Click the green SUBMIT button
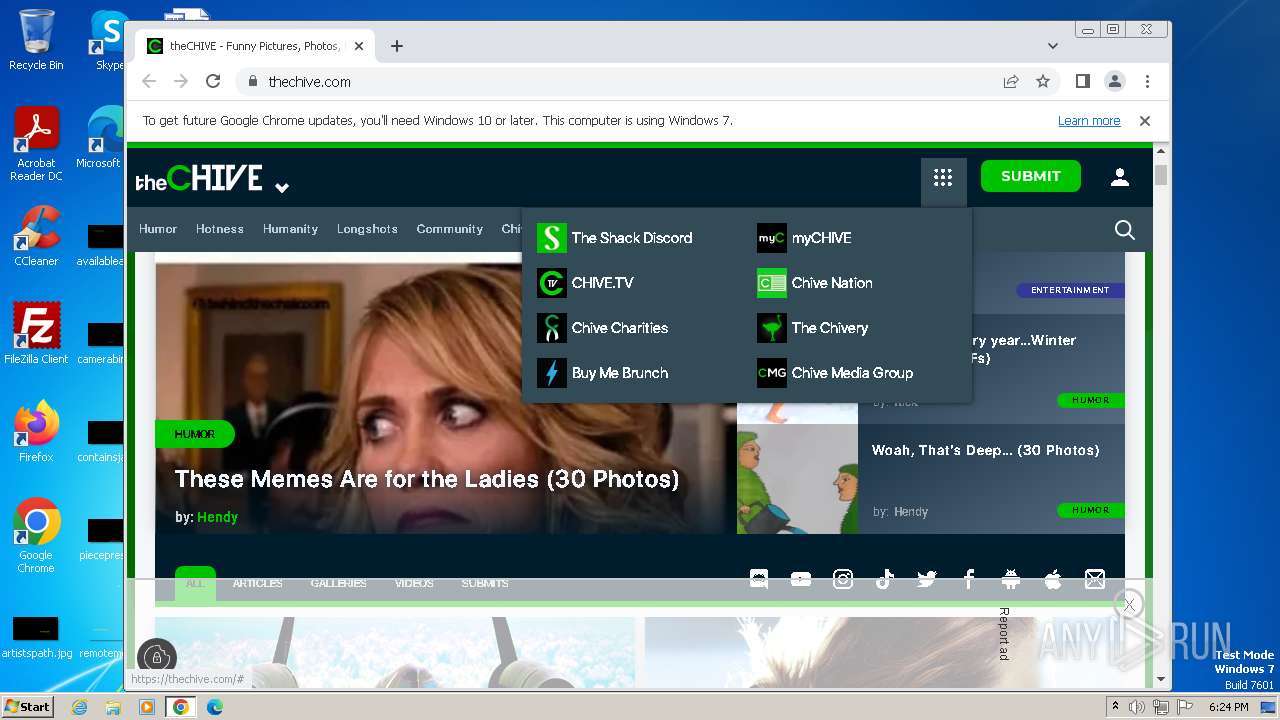Image resolution: width=1280 pixels, height=720 pixels. coord(1031,176)
